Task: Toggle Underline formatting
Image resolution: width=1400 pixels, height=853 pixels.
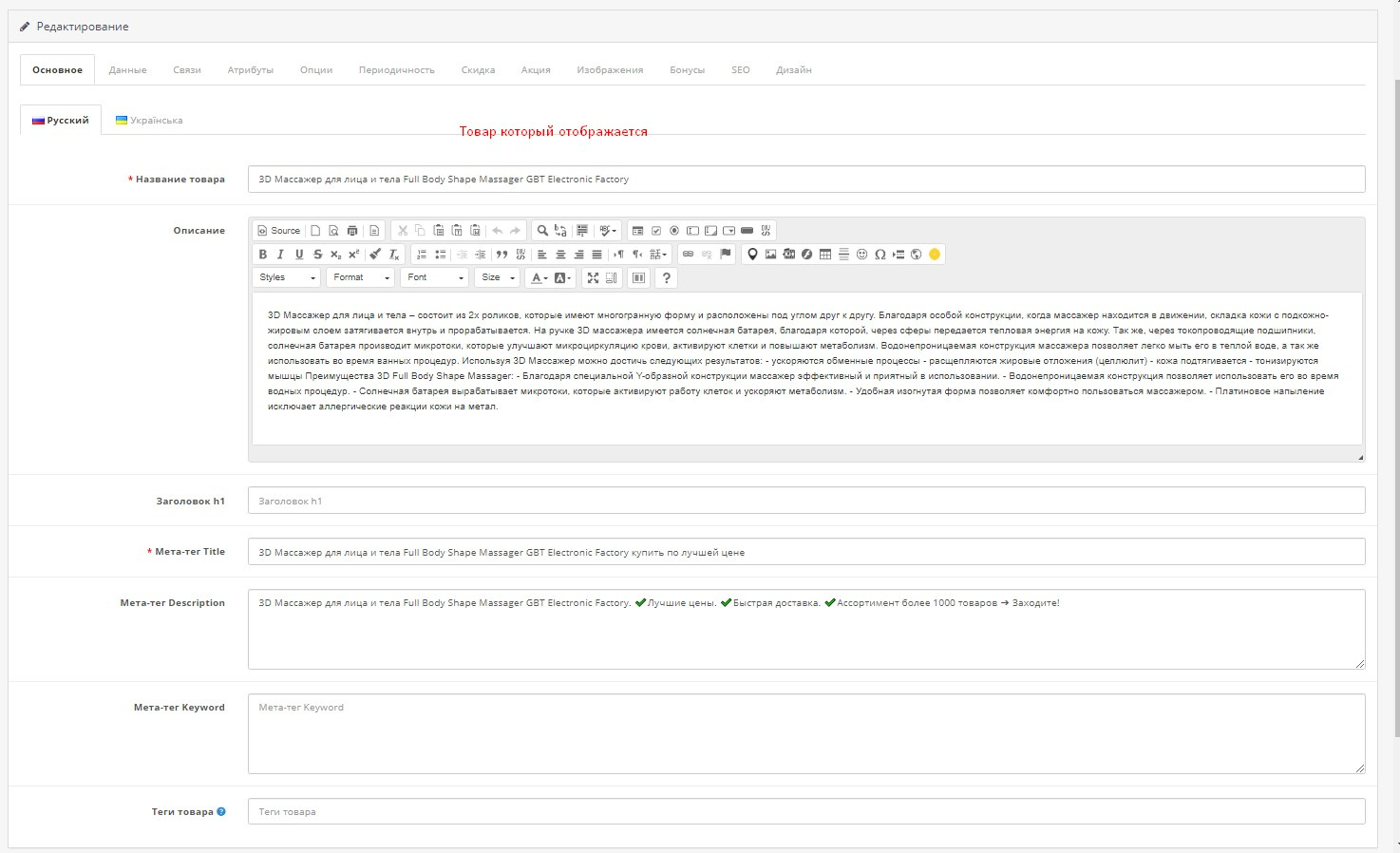Action: click(299, 255)
